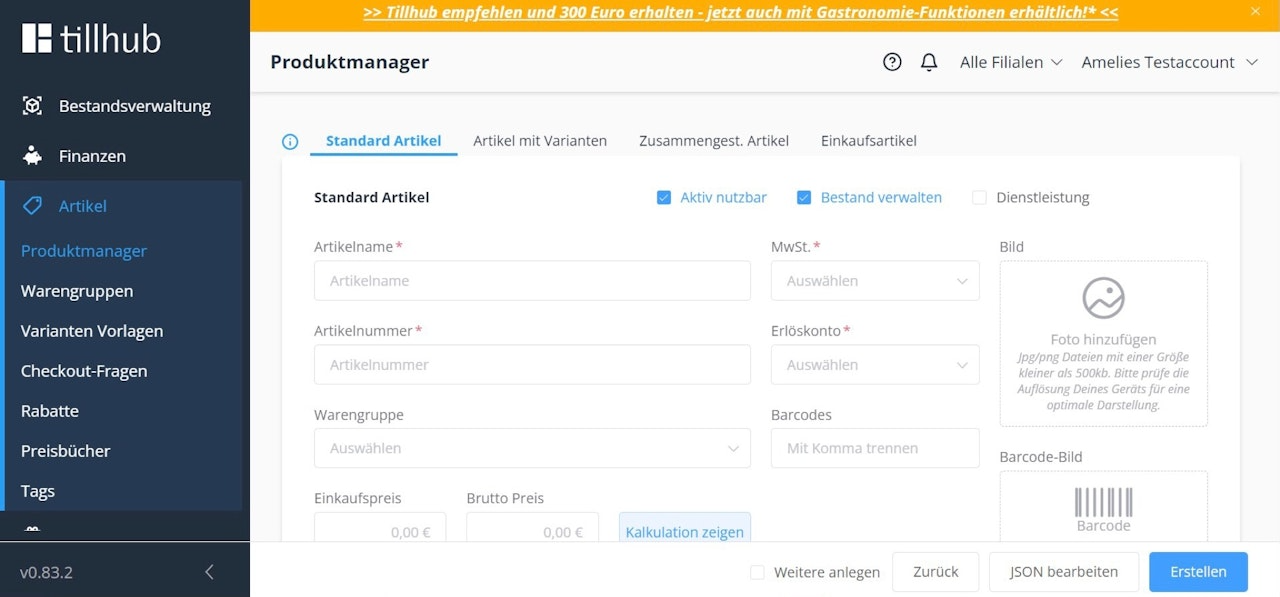Open help via the question mark icon
The width and height of the screenshot is (1280, 597).
click(892, 62)
